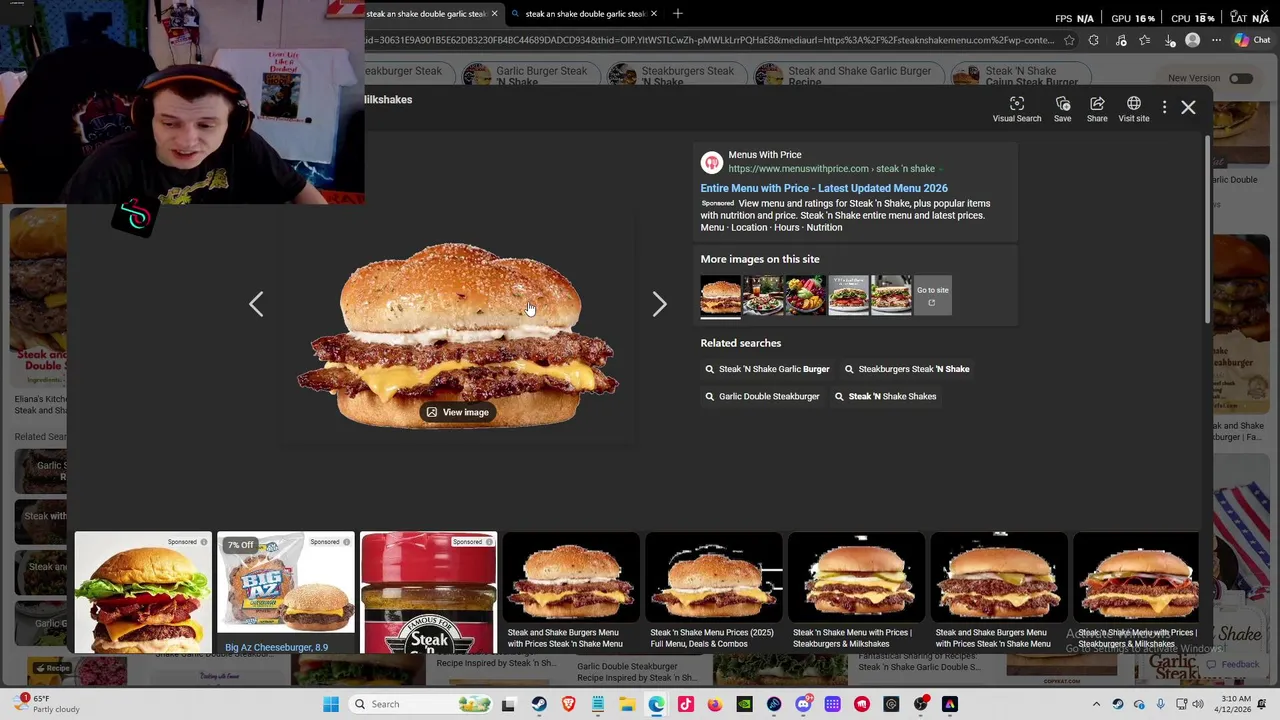
Task: Click the taskbar Search box
Action: 419,704
